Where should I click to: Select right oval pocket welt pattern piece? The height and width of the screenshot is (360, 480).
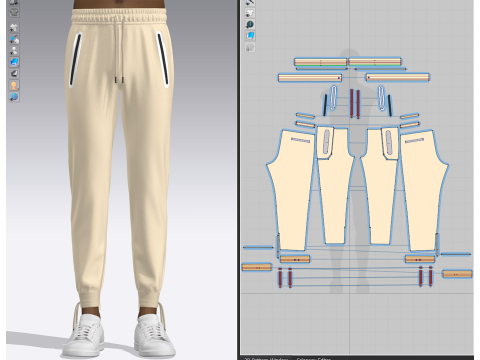coord(381,98)
